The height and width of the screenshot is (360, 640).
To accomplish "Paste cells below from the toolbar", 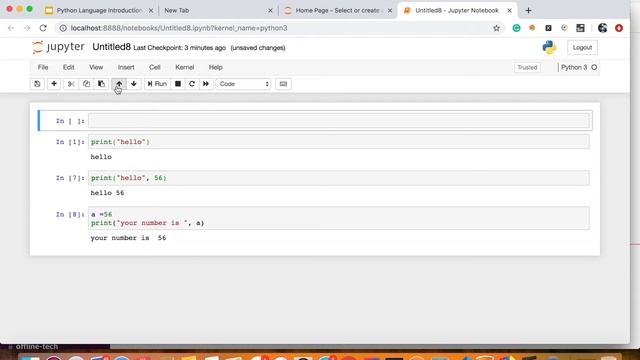I will 101,84.
